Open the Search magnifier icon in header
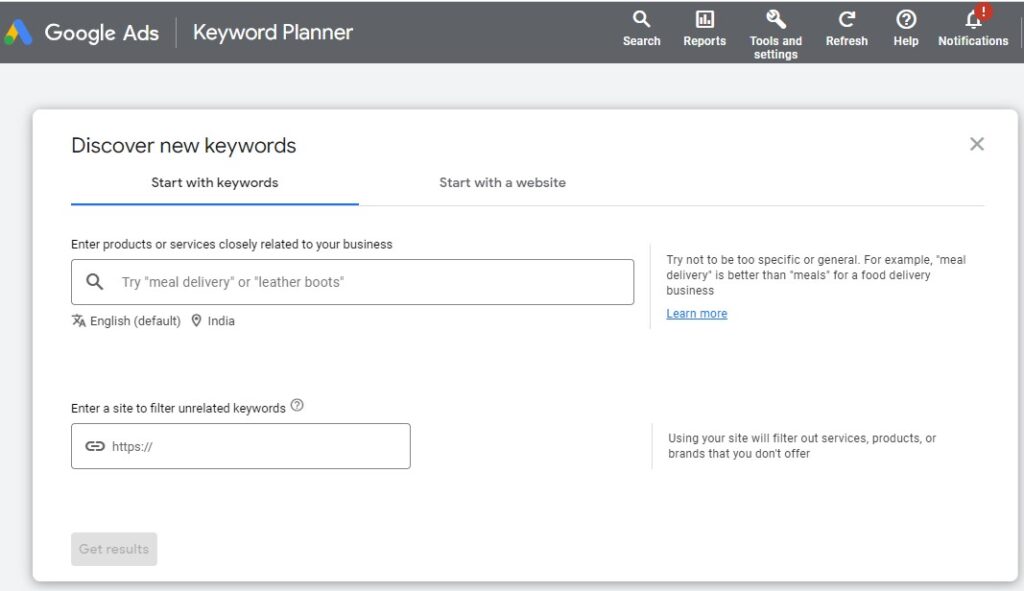Screen dimensions: 1024x591 (641, 19)
